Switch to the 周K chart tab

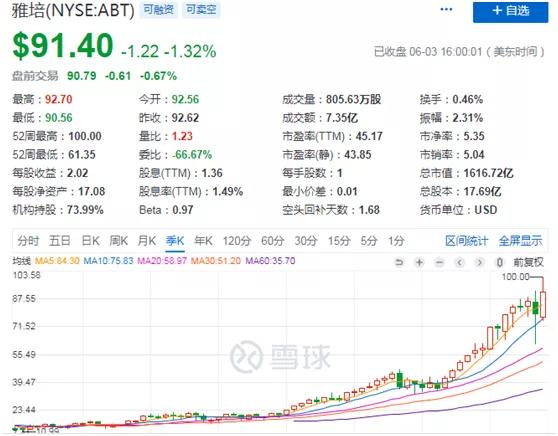pyautogui.click(x=119, y=241)
